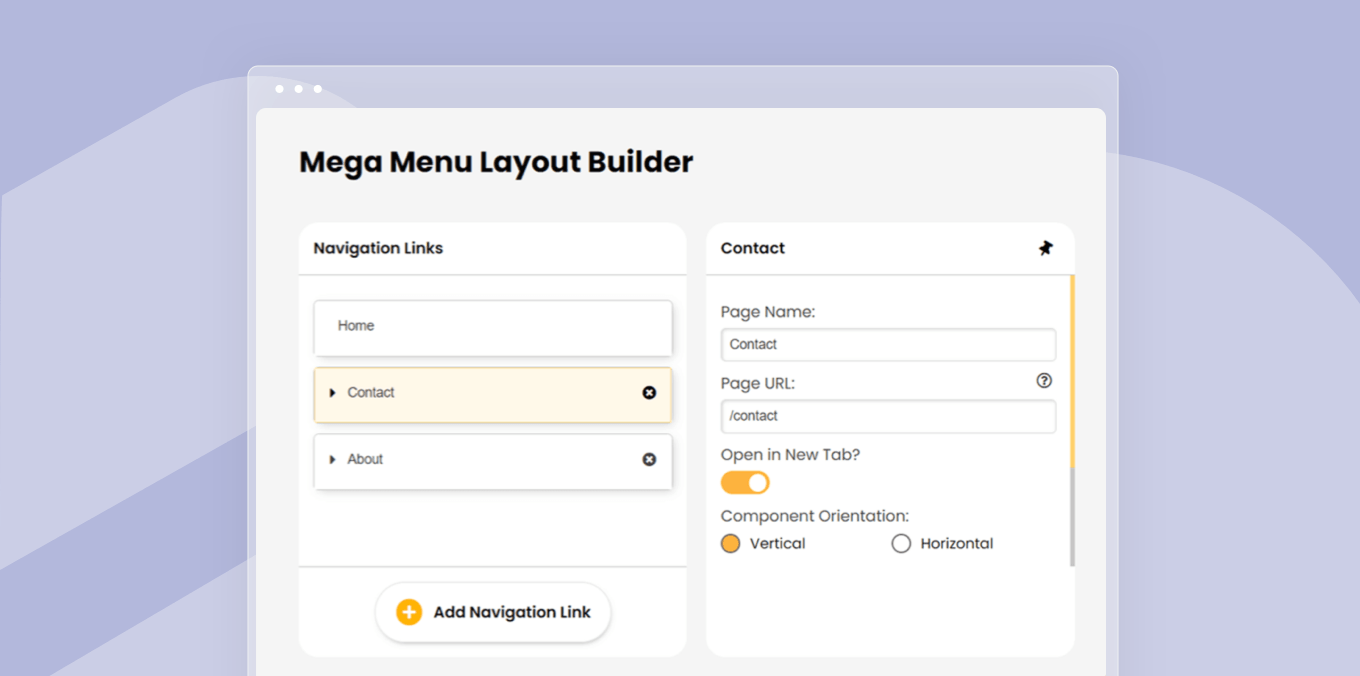The width and height of the screenshot is (1360, 676).
Task: Click the pin icon in Contact panel header
Action: click(1045, 248)
